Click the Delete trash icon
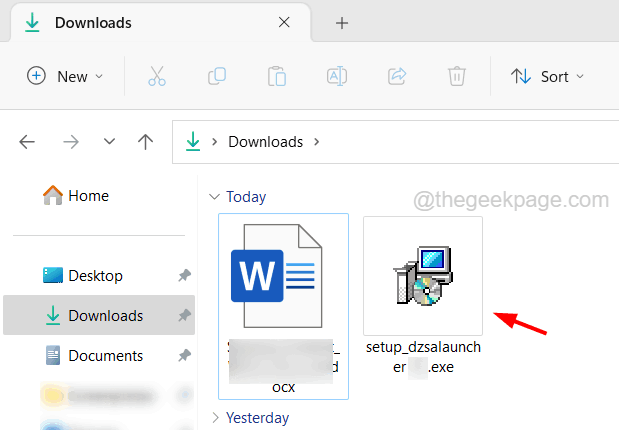619x430 pixels. (x=457, y=76)
